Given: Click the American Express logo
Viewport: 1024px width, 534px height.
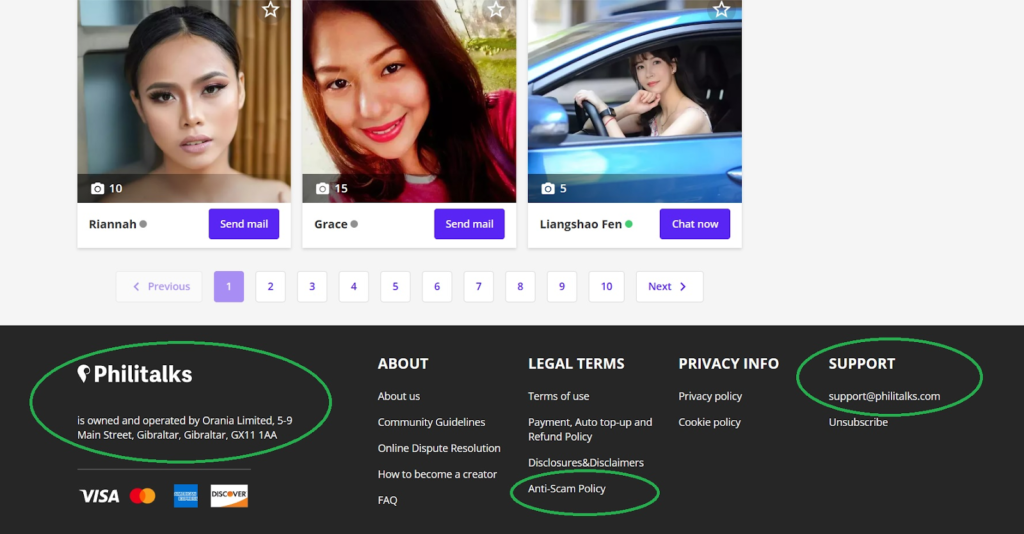Looking at the screenshot, I should pos(185,496).
